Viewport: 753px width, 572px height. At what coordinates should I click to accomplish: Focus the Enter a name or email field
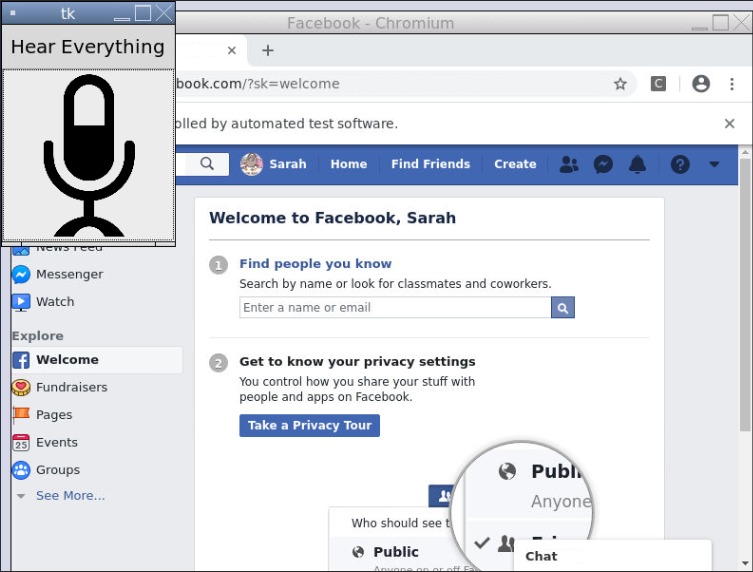[395, 307]
